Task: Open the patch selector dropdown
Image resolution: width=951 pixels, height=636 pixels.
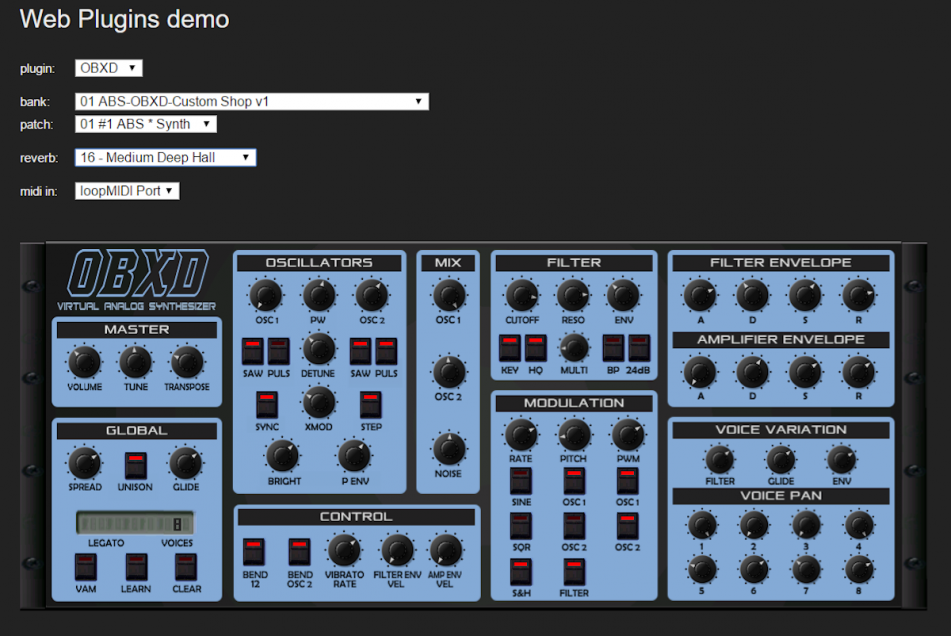Action: pos(146,124)
